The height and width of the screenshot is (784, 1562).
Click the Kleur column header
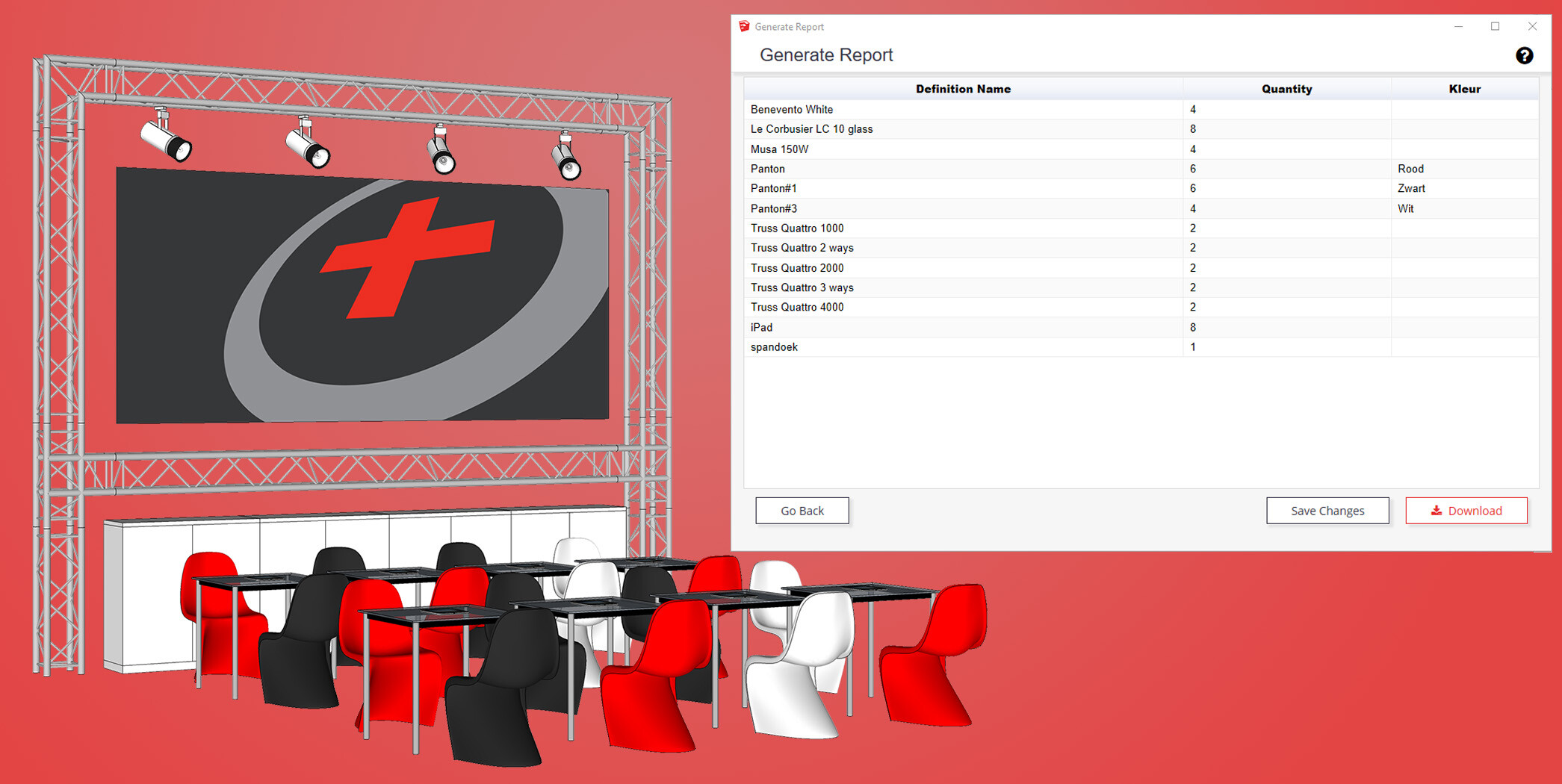[x=1463, y=89]
